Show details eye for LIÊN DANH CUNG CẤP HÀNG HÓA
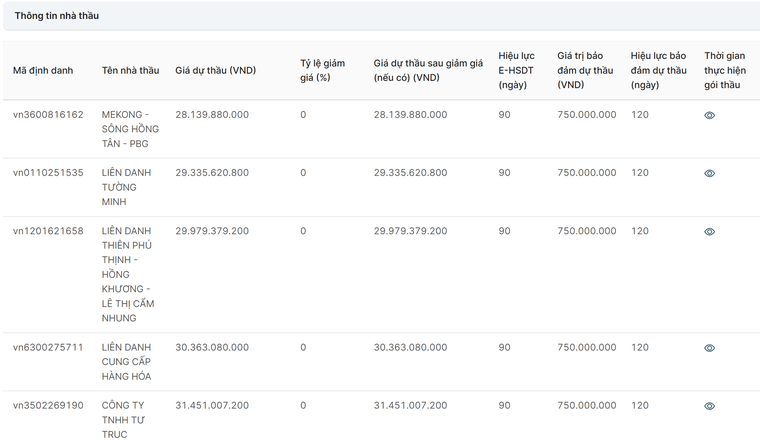Screen dimensions: 760x448 point(709,348)
